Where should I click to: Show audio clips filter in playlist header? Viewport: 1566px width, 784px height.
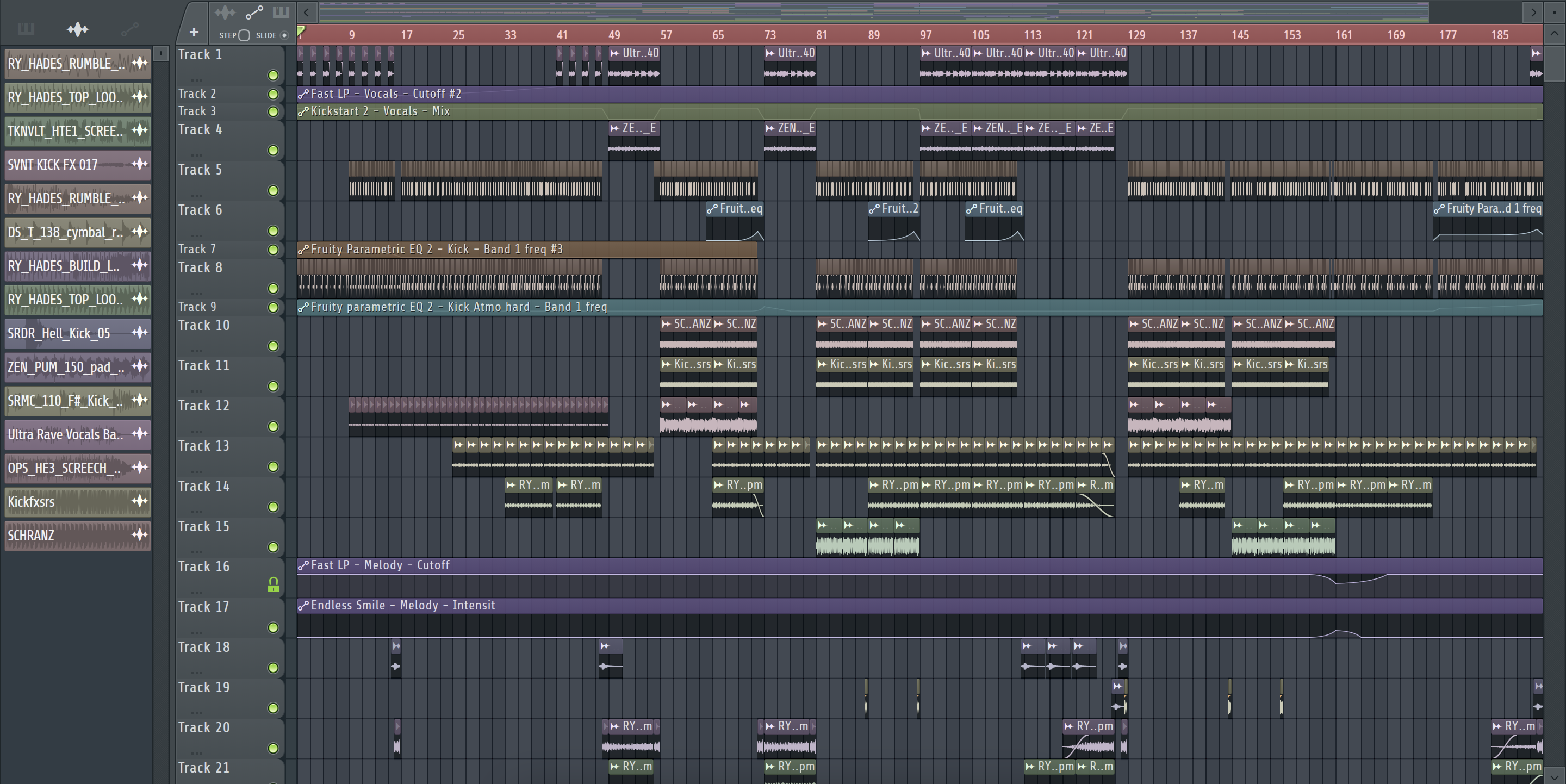tap(225, 12)
